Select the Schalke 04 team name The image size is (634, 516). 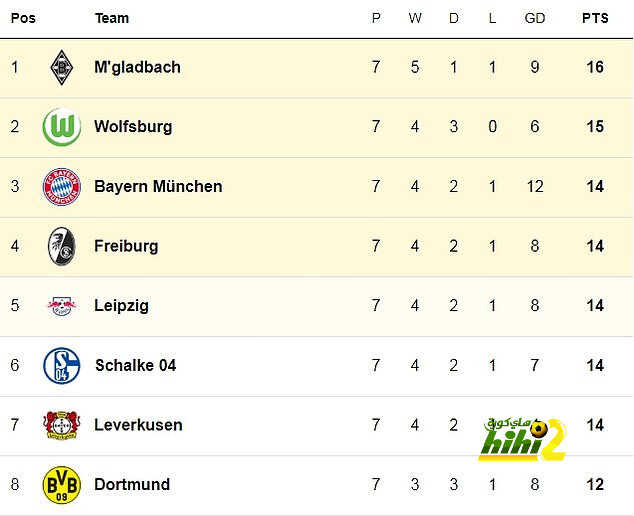[x=135, y=365]
